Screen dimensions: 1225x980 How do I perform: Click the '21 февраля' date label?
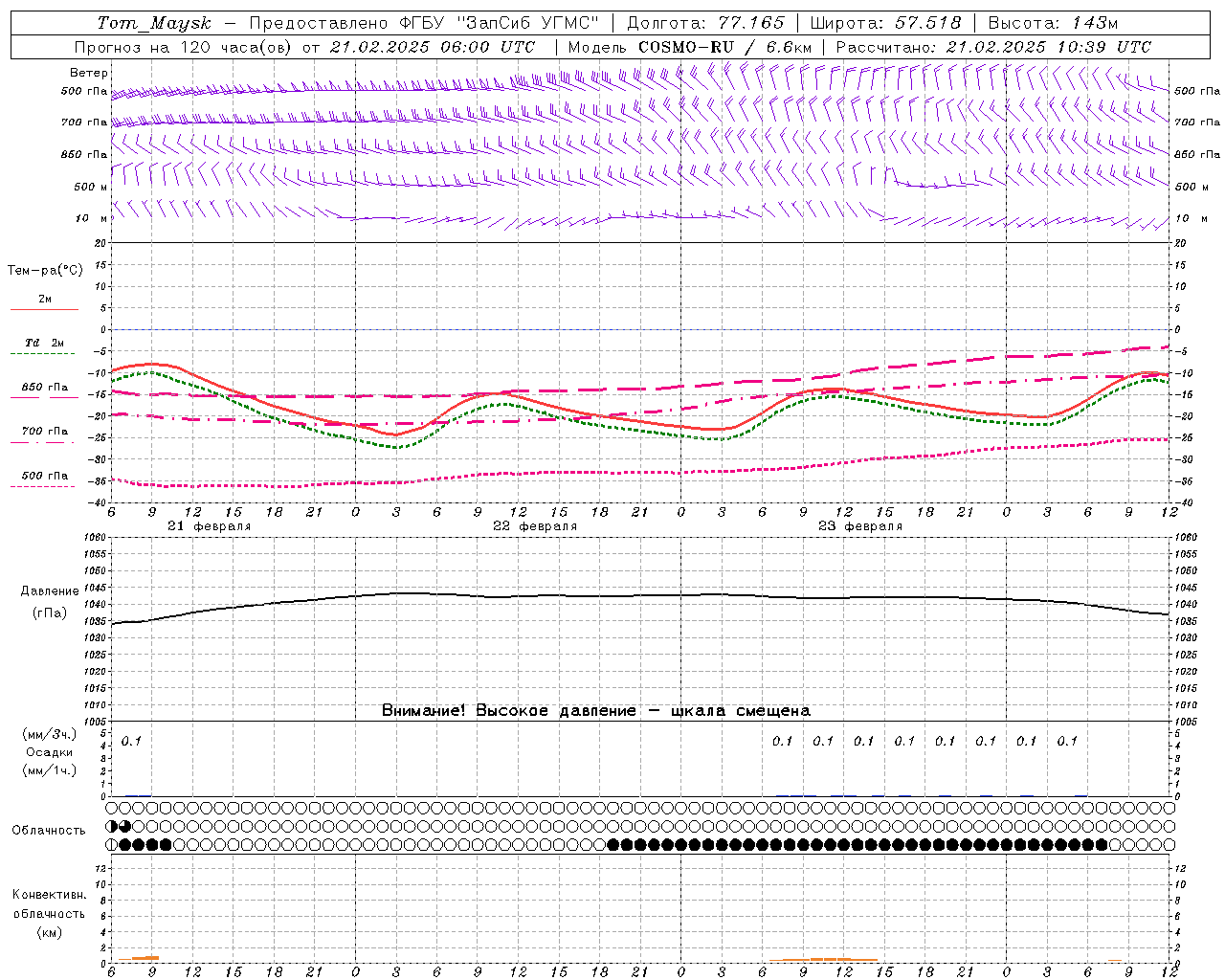[x=210, y=526]
